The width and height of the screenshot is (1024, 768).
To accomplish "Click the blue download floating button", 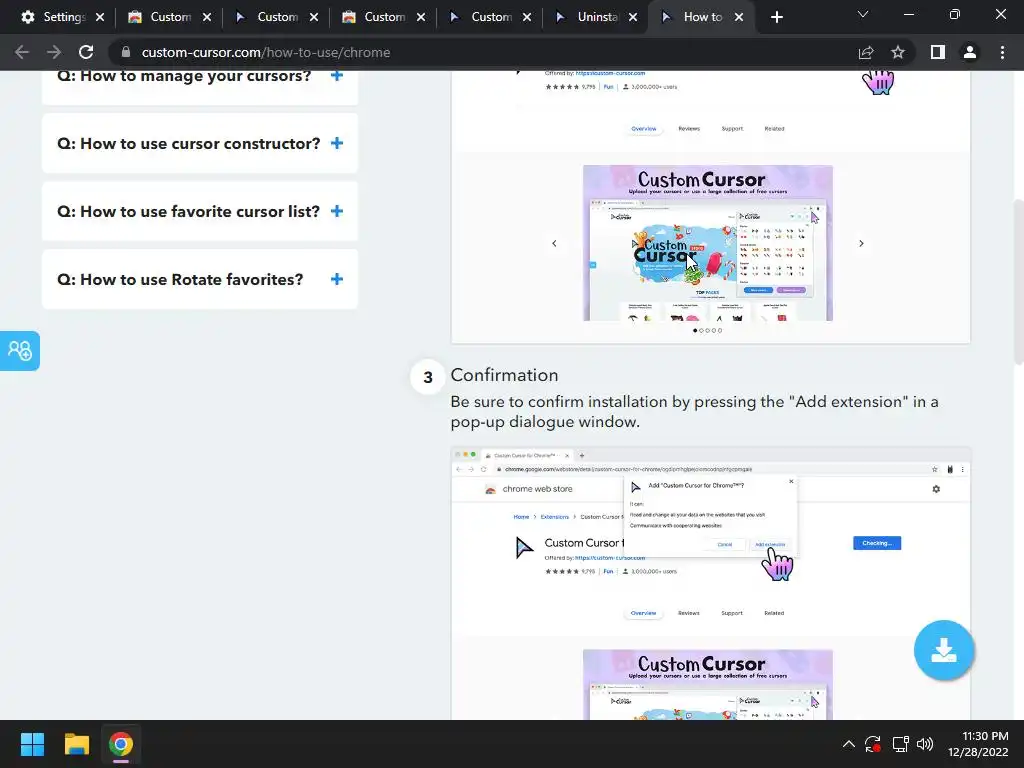I will (x=944, y=650).
